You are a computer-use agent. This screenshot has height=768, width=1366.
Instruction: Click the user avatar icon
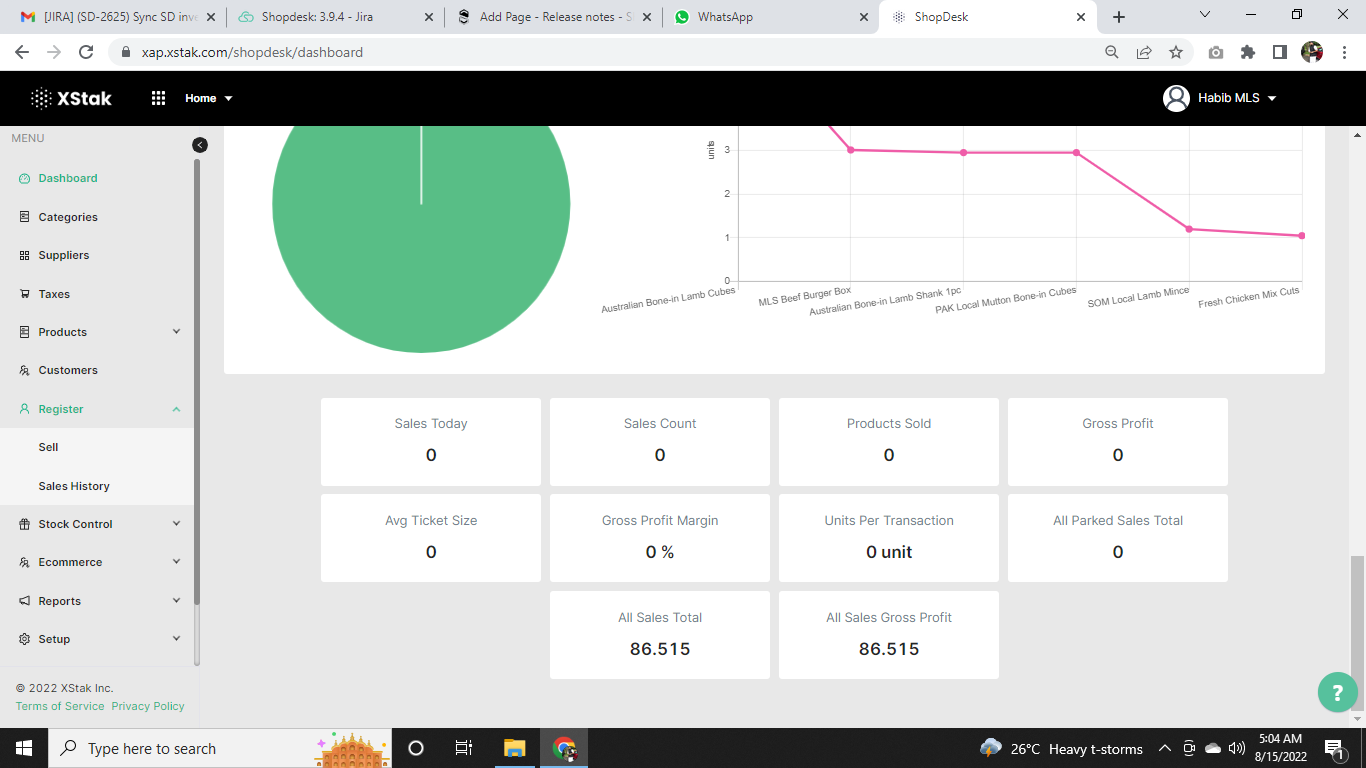1176,98
